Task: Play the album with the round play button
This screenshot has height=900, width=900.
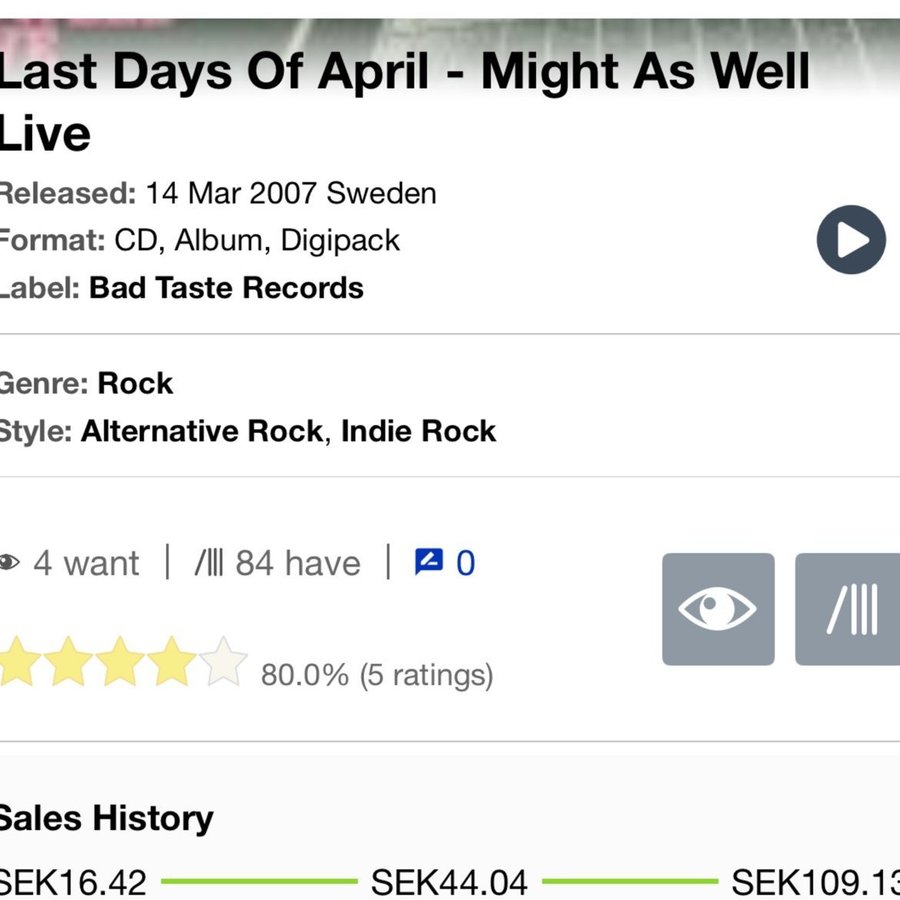Action: click(851, 239)
